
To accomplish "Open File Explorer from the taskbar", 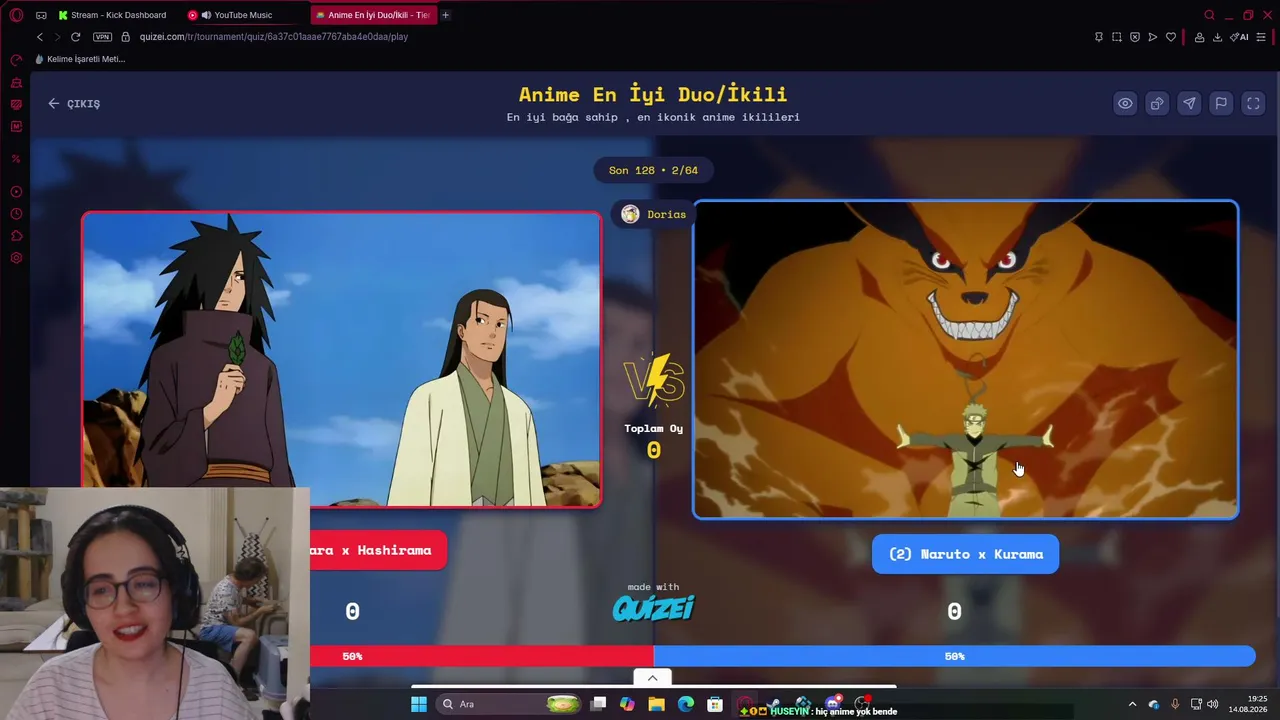I will tap(656, 704).
